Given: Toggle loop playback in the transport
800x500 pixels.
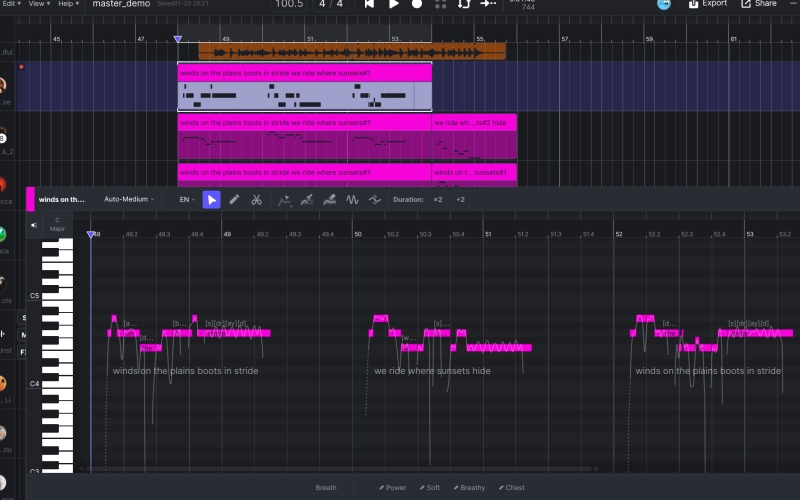Looking at the screenshot, I should (464, 4).
